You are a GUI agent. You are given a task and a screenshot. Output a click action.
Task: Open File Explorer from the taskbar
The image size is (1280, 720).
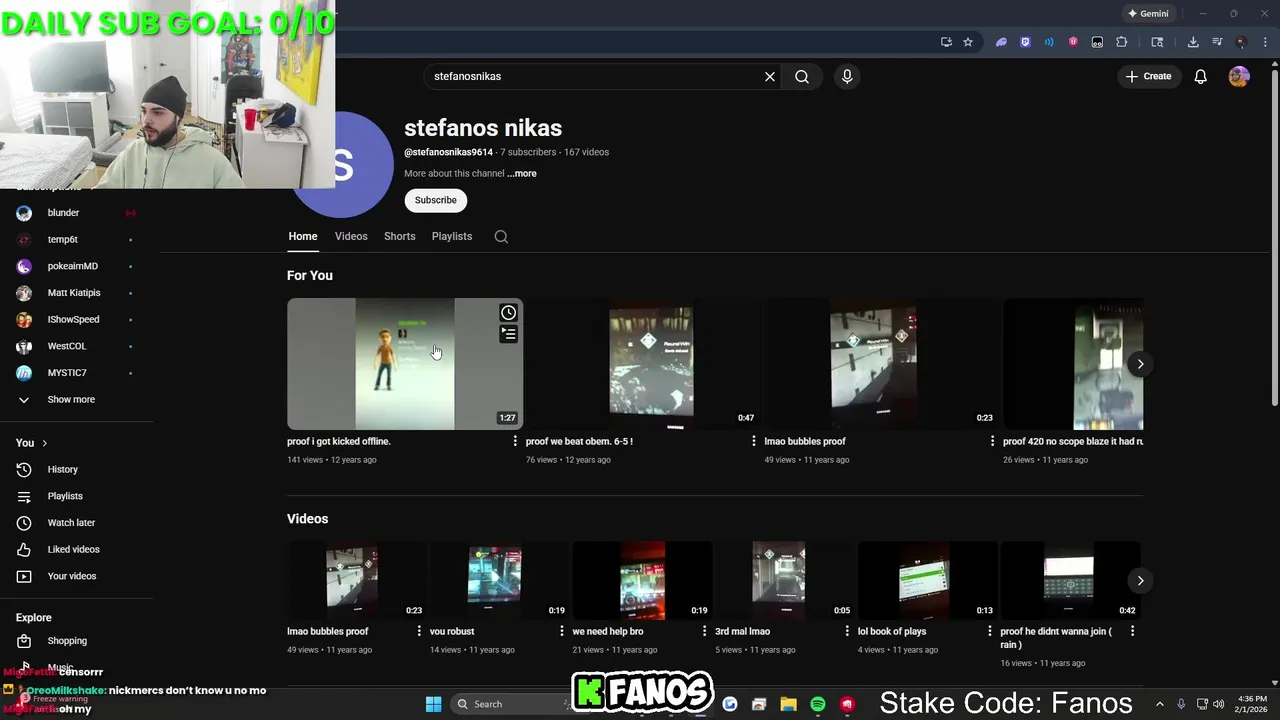point(788,704)
